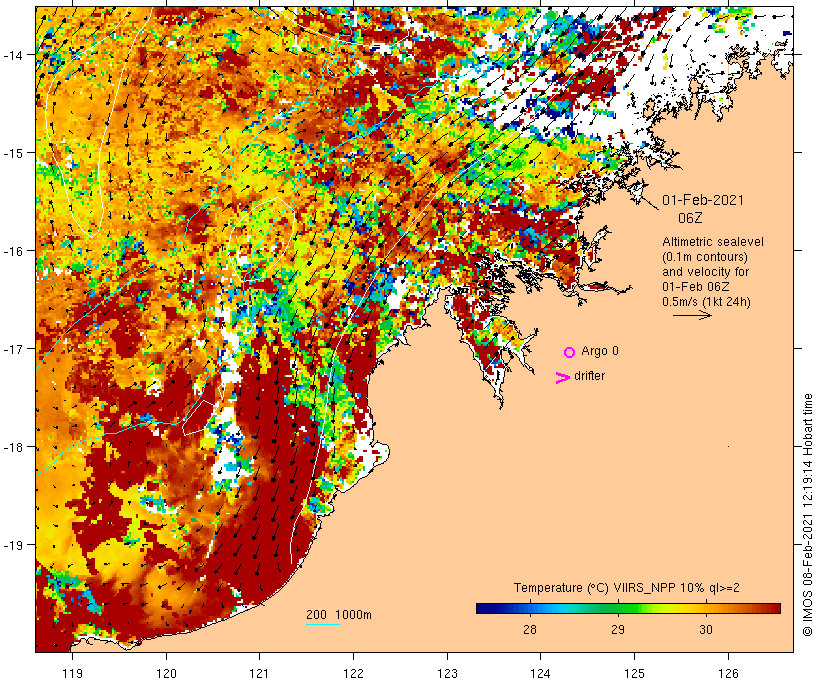The image size is (820, 680).
Task: Click the '200 1000m' depth label
Action: (339, 615)
